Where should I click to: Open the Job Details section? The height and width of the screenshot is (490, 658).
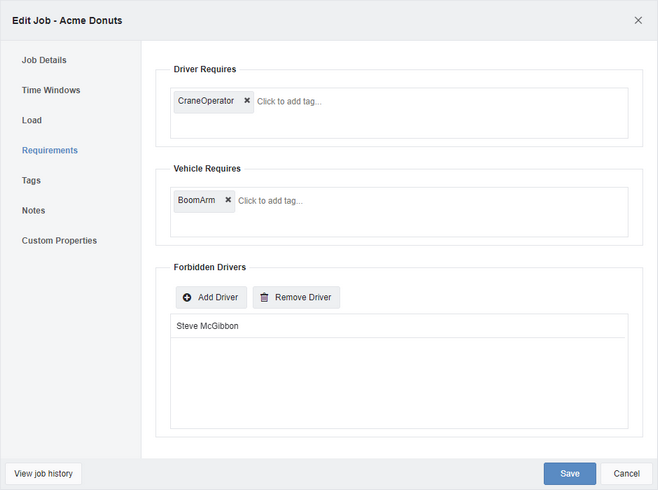point(44,60)
